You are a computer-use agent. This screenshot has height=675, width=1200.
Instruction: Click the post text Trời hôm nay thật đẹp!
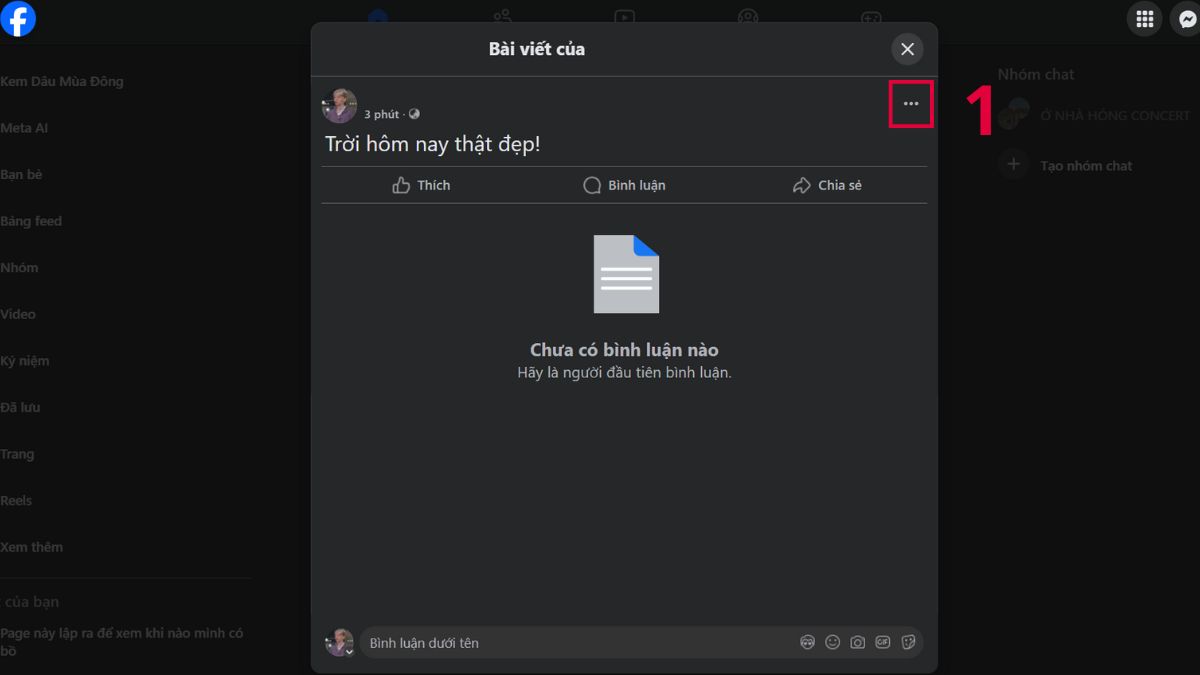tap(433, 144)
